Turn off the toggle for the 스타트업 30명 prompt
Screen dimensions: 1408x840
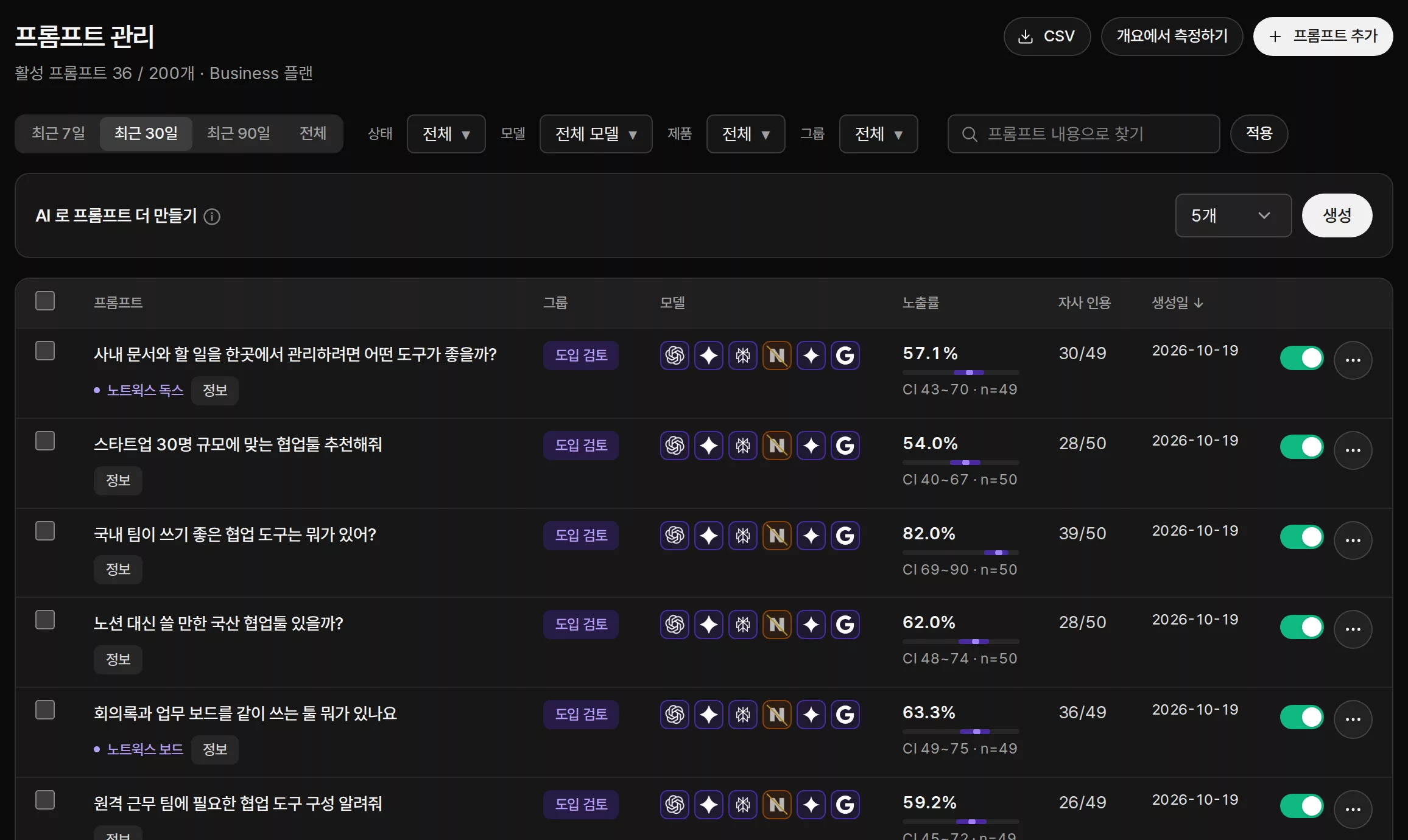point(1301,447)
